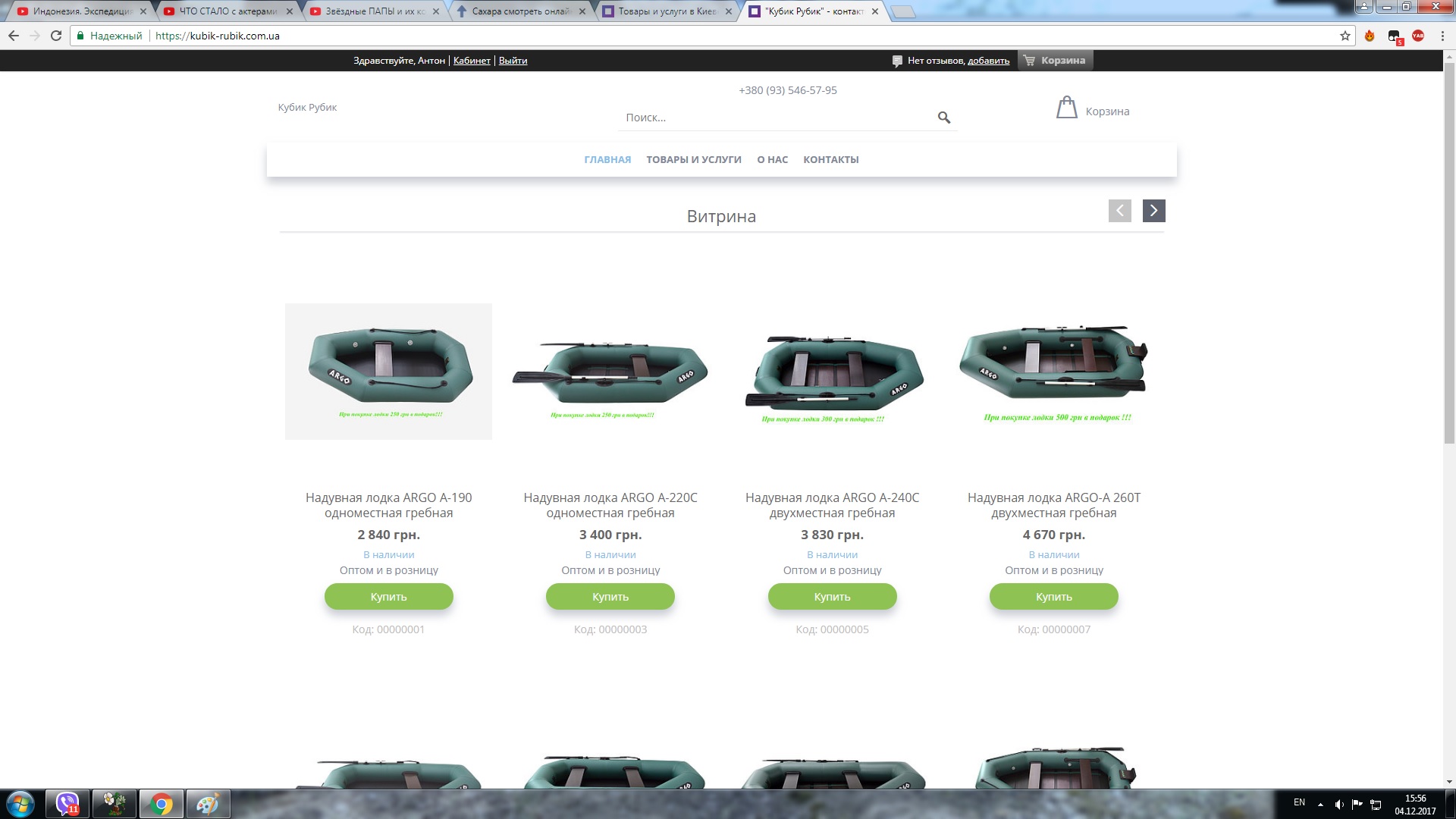Buy the ARGO A-220C boat
This screenshot has width=1456, height=819.
610,597
